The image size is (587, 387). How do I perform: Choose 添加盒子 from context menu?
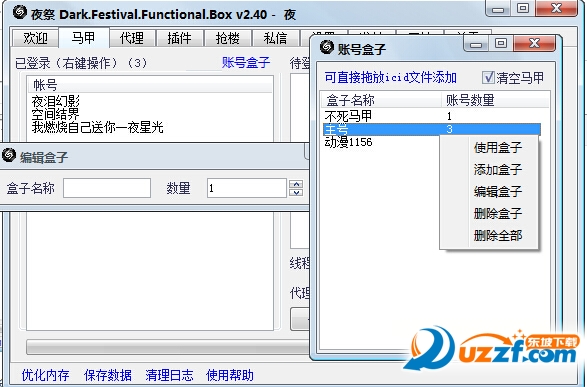pyautogui.click(x=498, y=170)
